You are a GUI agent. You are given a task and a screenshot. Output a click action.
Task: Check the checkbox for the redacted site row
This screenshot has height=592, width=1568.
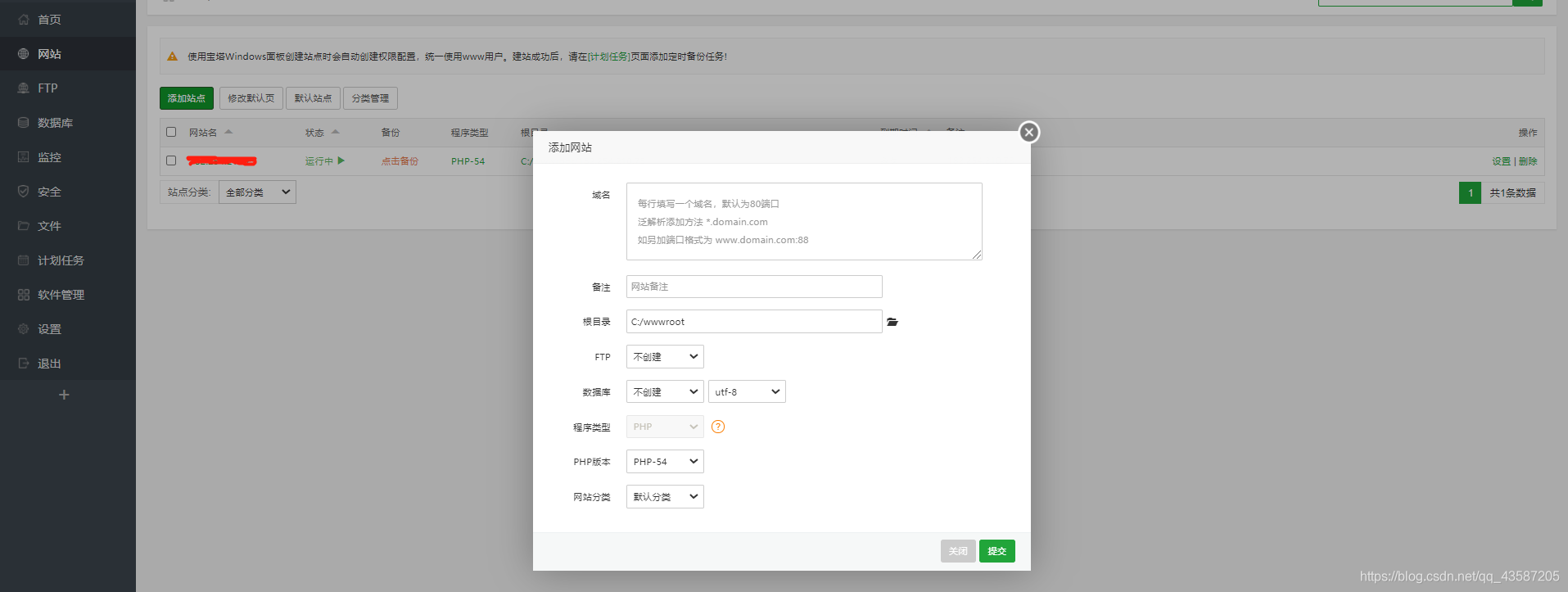(171, 160)
